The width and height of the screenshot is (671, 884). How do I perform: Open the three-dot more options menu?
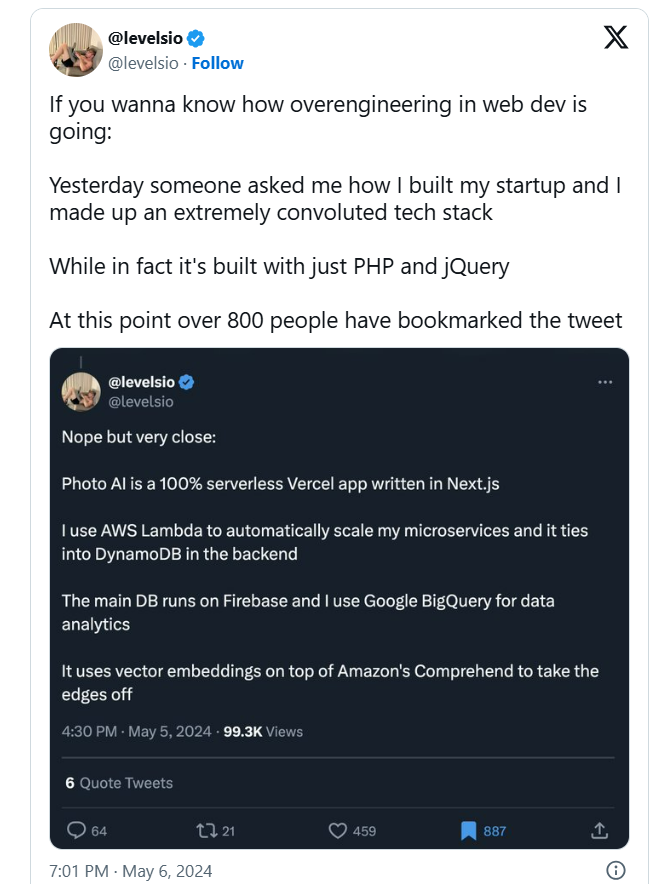(604, 381)
